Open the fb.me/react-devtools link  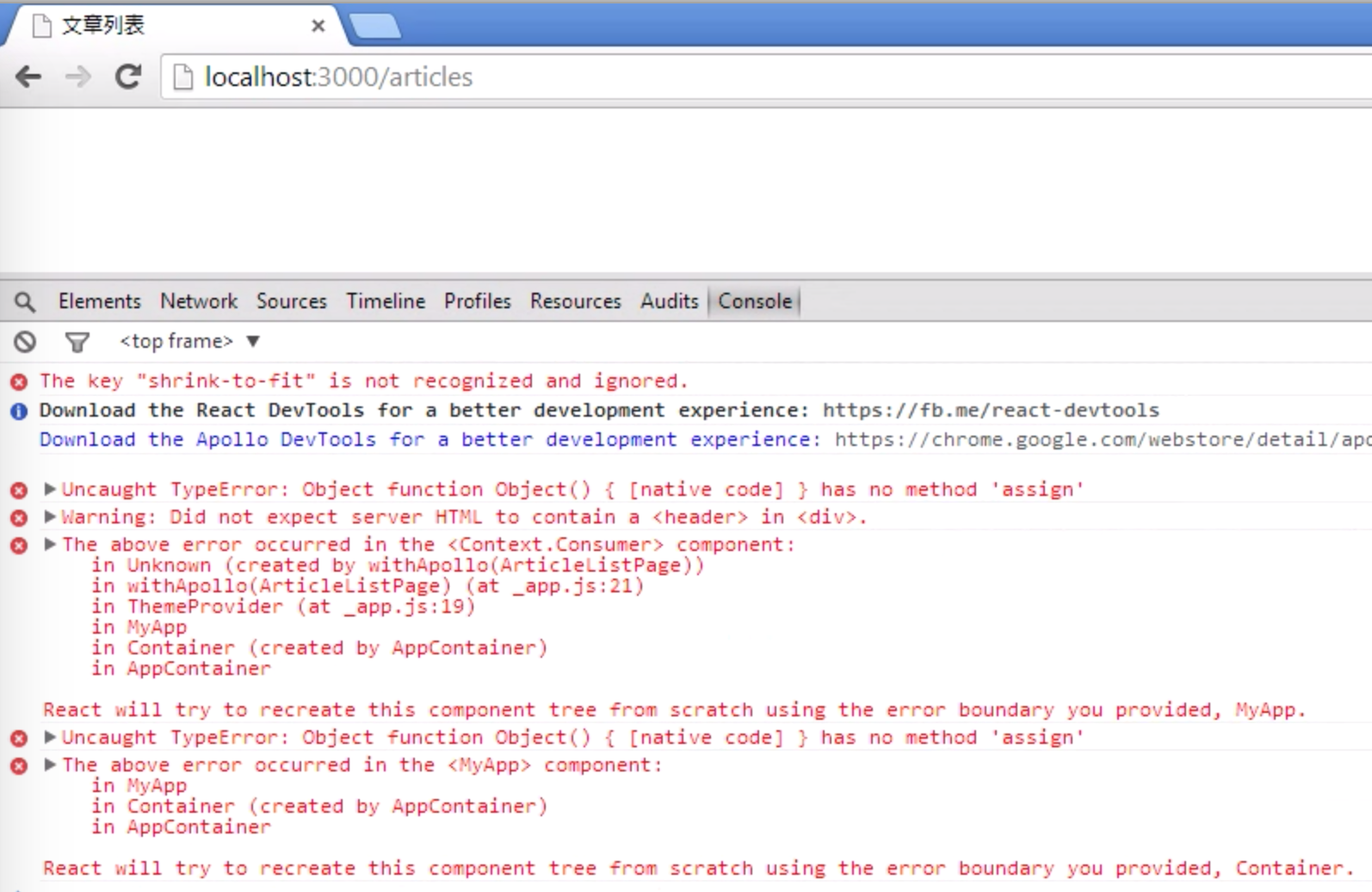tap(991, 410)
